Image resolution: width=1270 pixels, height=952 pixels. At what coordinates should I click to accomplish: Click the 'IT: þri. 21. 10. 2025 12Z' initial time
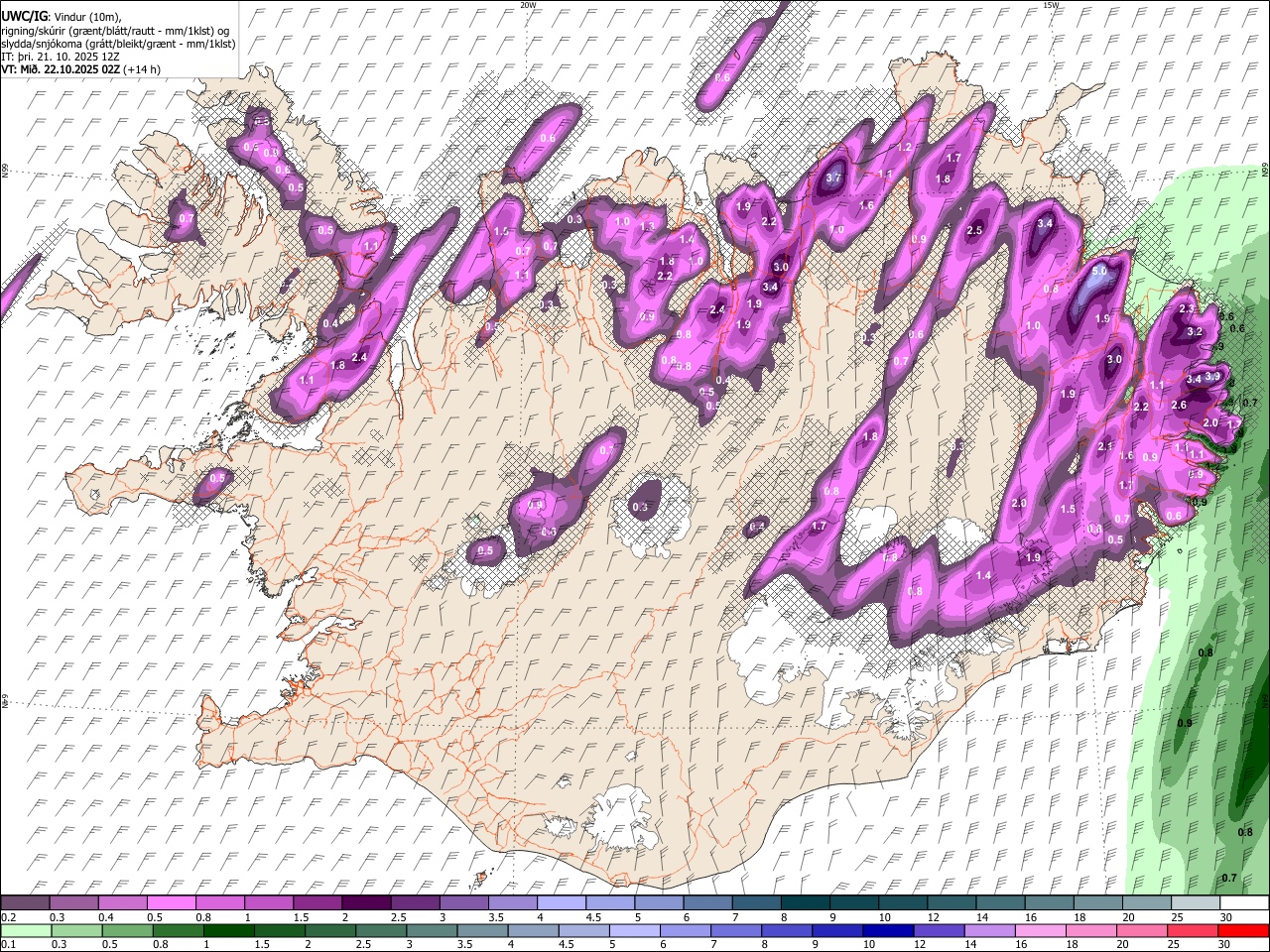tap(61, 57)
